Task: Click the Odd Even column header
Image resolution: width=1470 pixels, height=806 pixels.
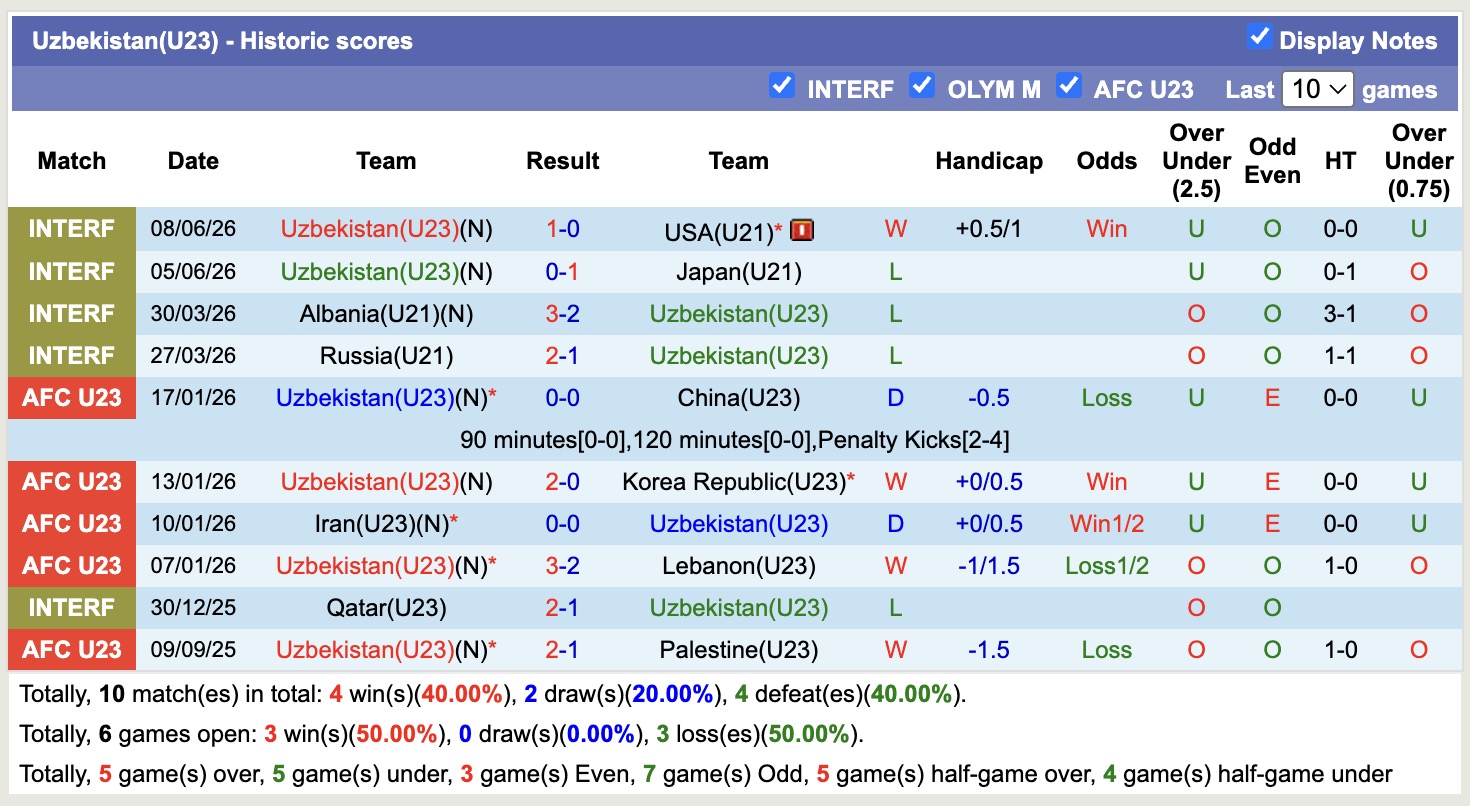Action: (x=1272, y=160)
